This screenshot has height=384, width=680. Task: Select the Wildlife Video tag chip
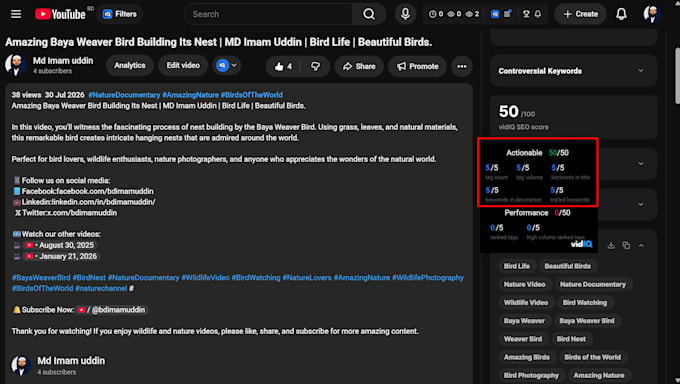click(x=526, y=302)
